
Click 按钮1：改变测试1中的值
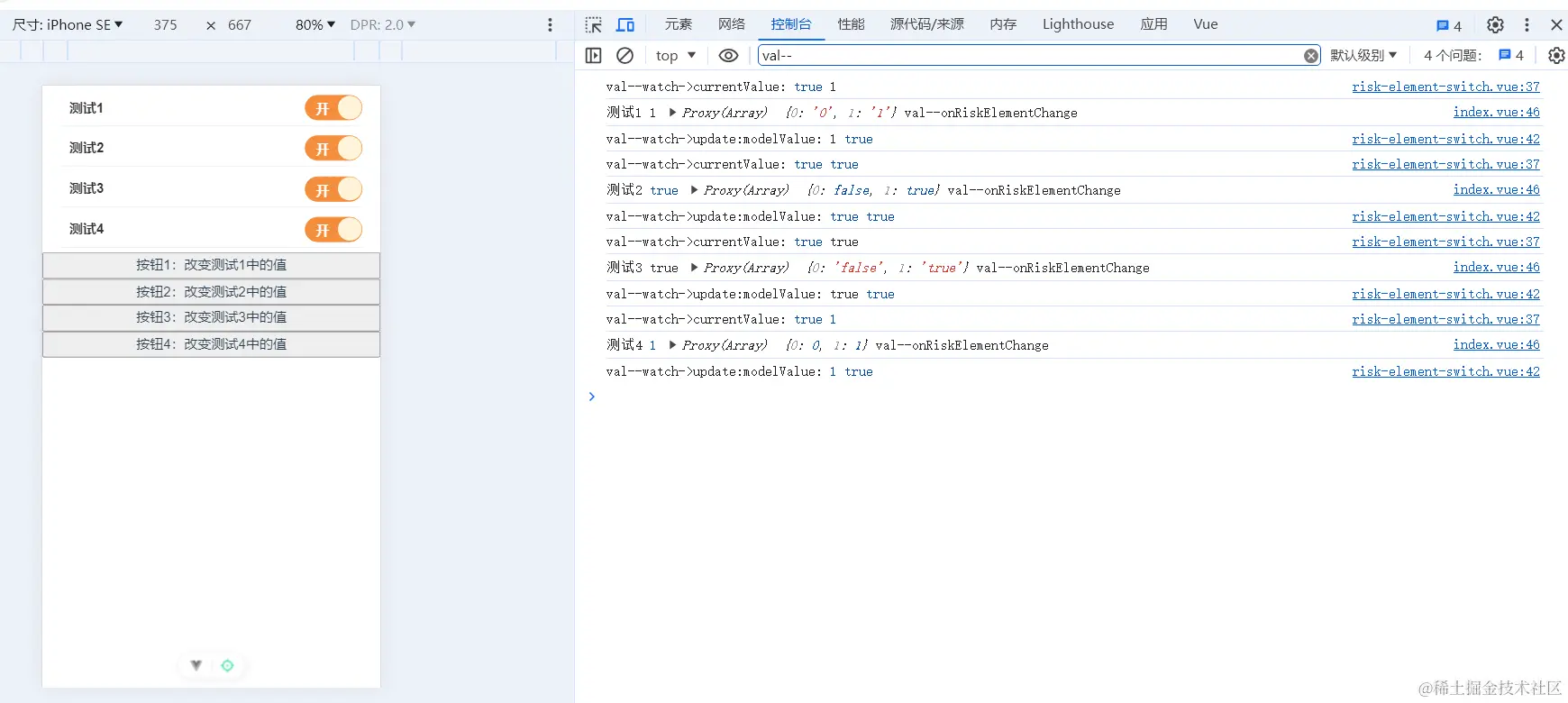click(x=211, y=265)
